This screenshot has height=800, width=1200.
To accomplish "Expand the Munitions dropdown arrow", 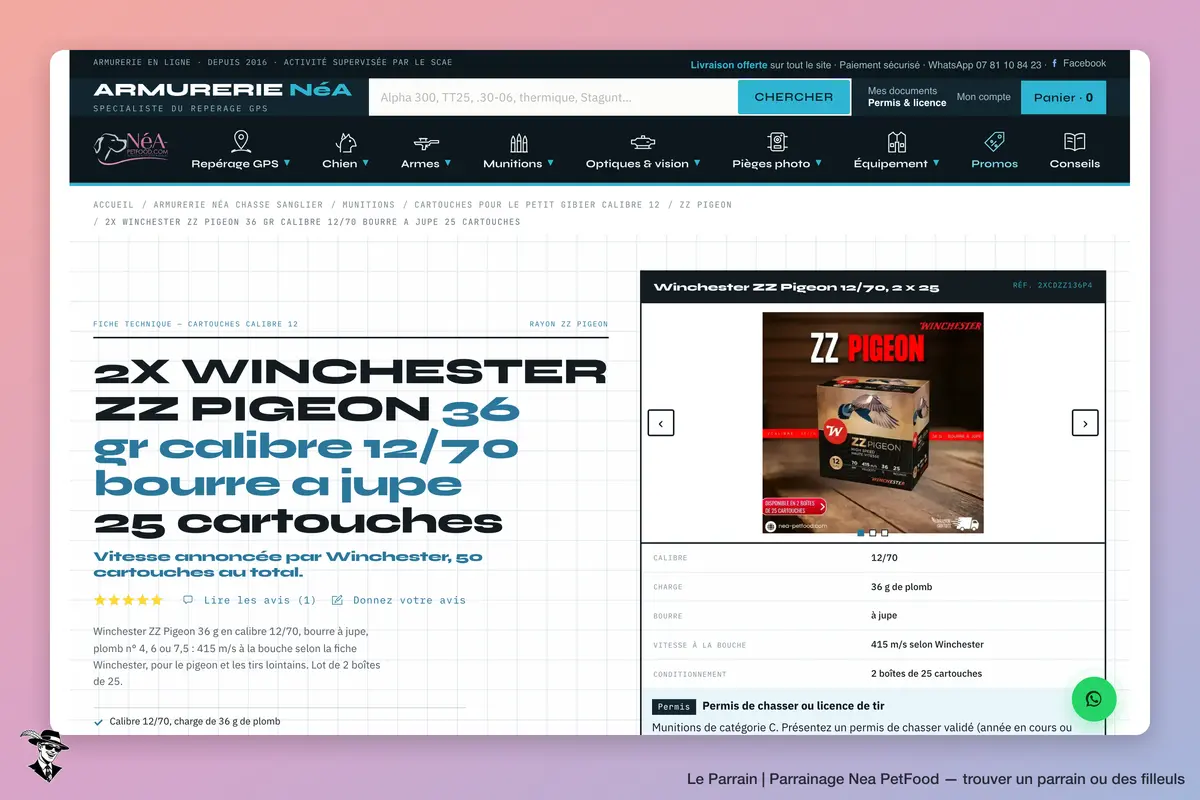I will [550, 163].
